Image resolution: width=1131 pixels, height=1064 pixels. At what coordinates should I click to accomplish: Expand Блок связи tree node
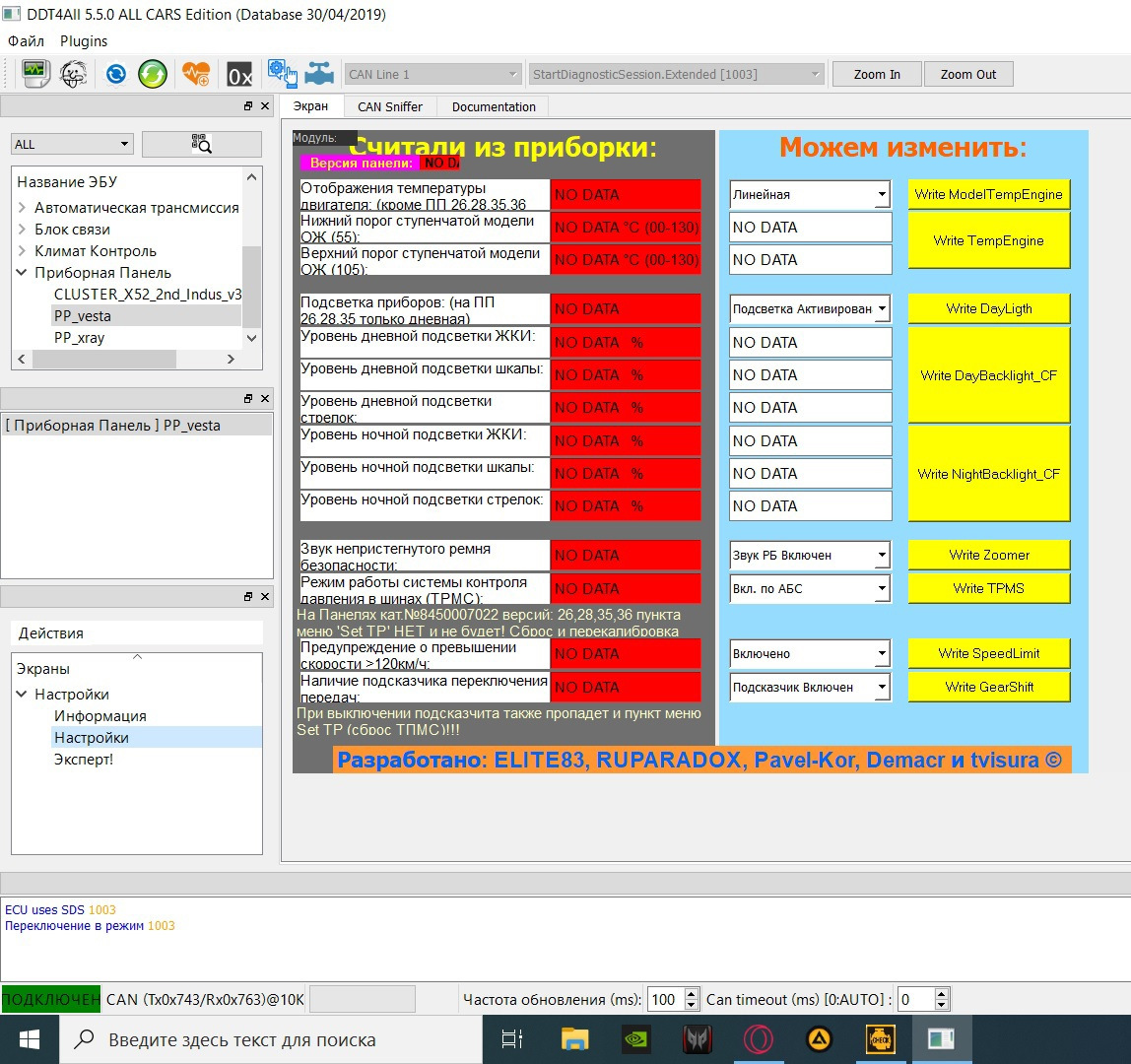coord(22,229)
